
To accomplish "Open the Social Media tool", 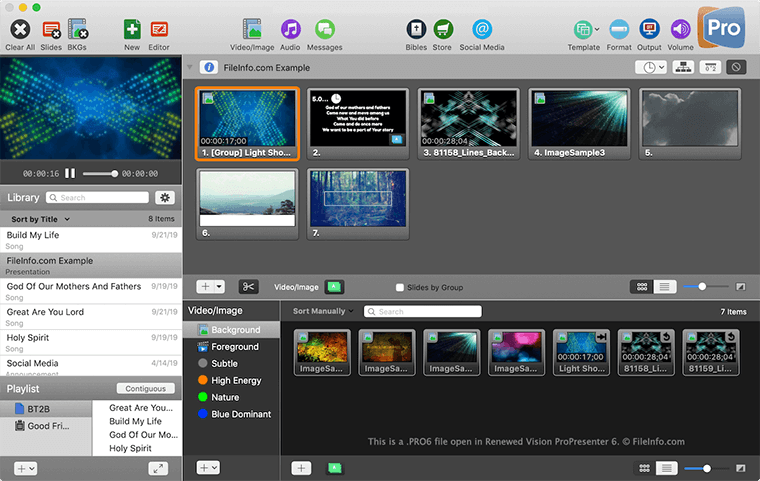I will point(482,30).
